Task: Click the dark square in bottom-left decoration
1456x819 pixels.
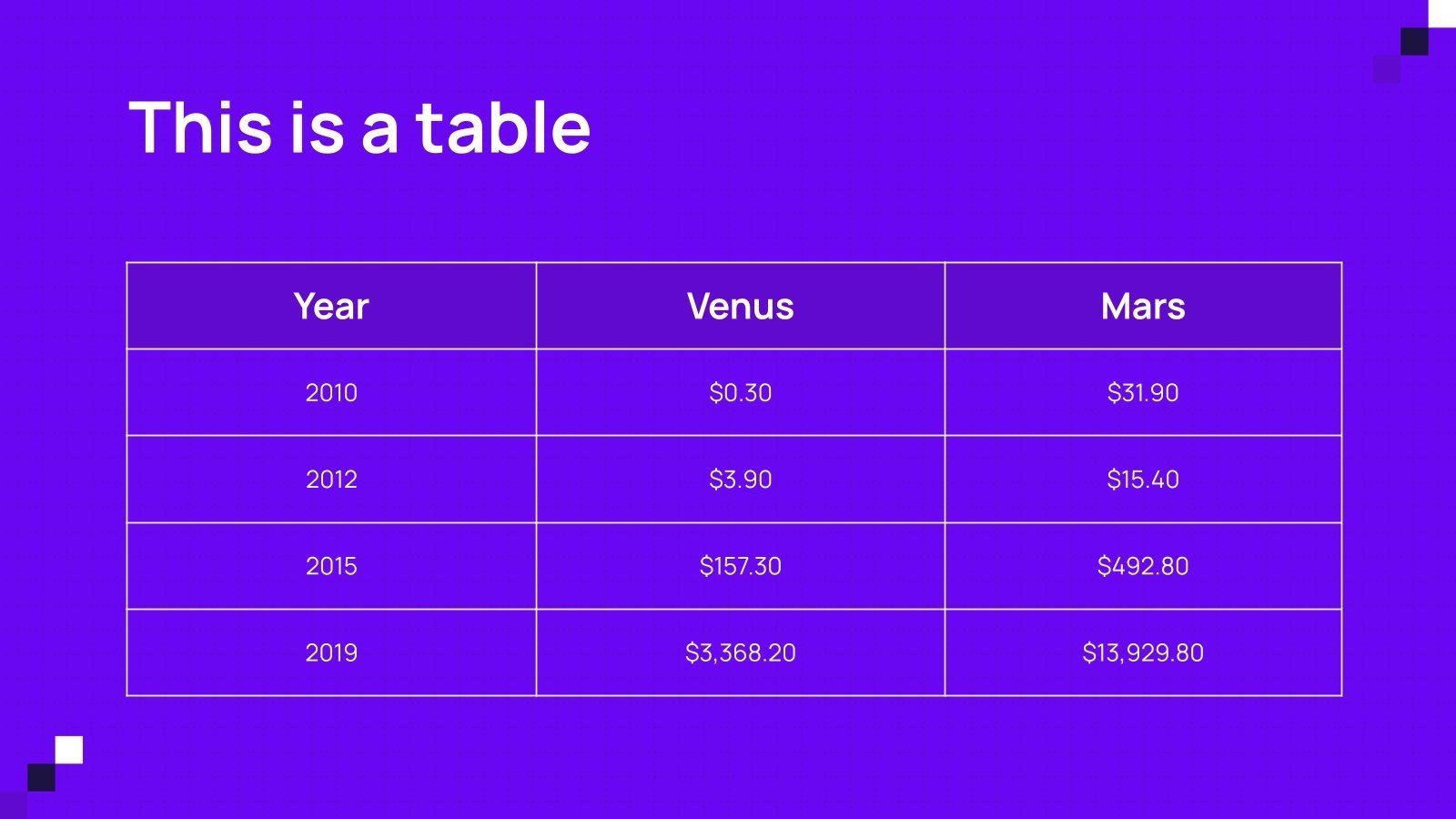Action: (41, 777)
